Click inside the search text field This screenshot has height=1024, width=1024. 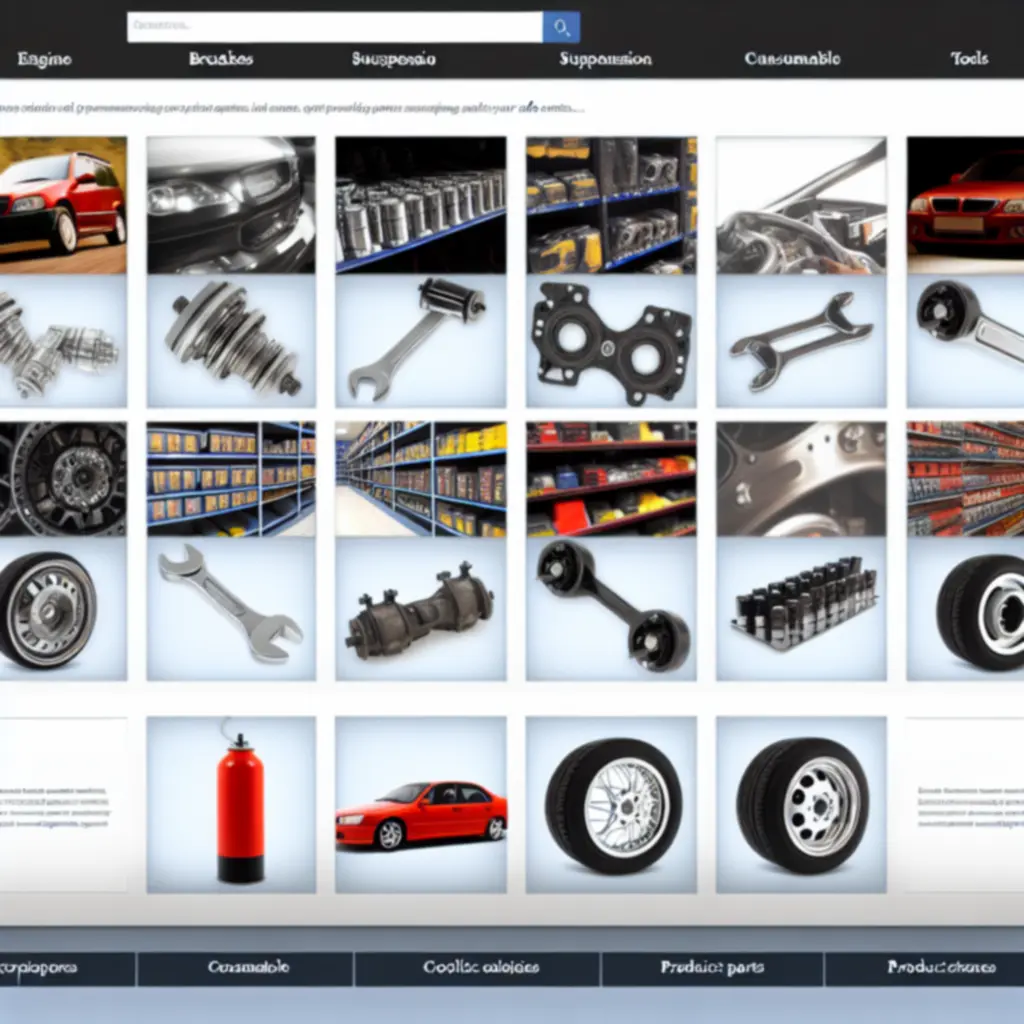point(334,27)
